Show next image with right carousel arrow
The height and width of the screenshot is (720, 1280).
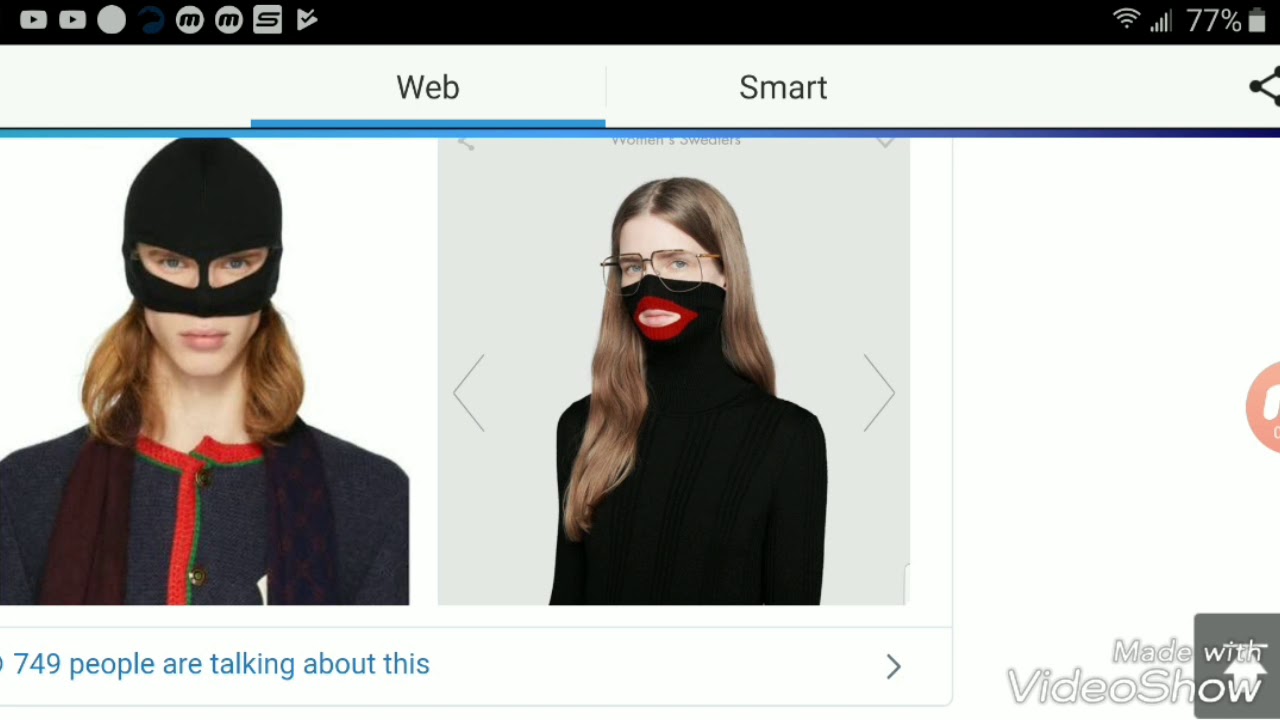click(879, 393)
